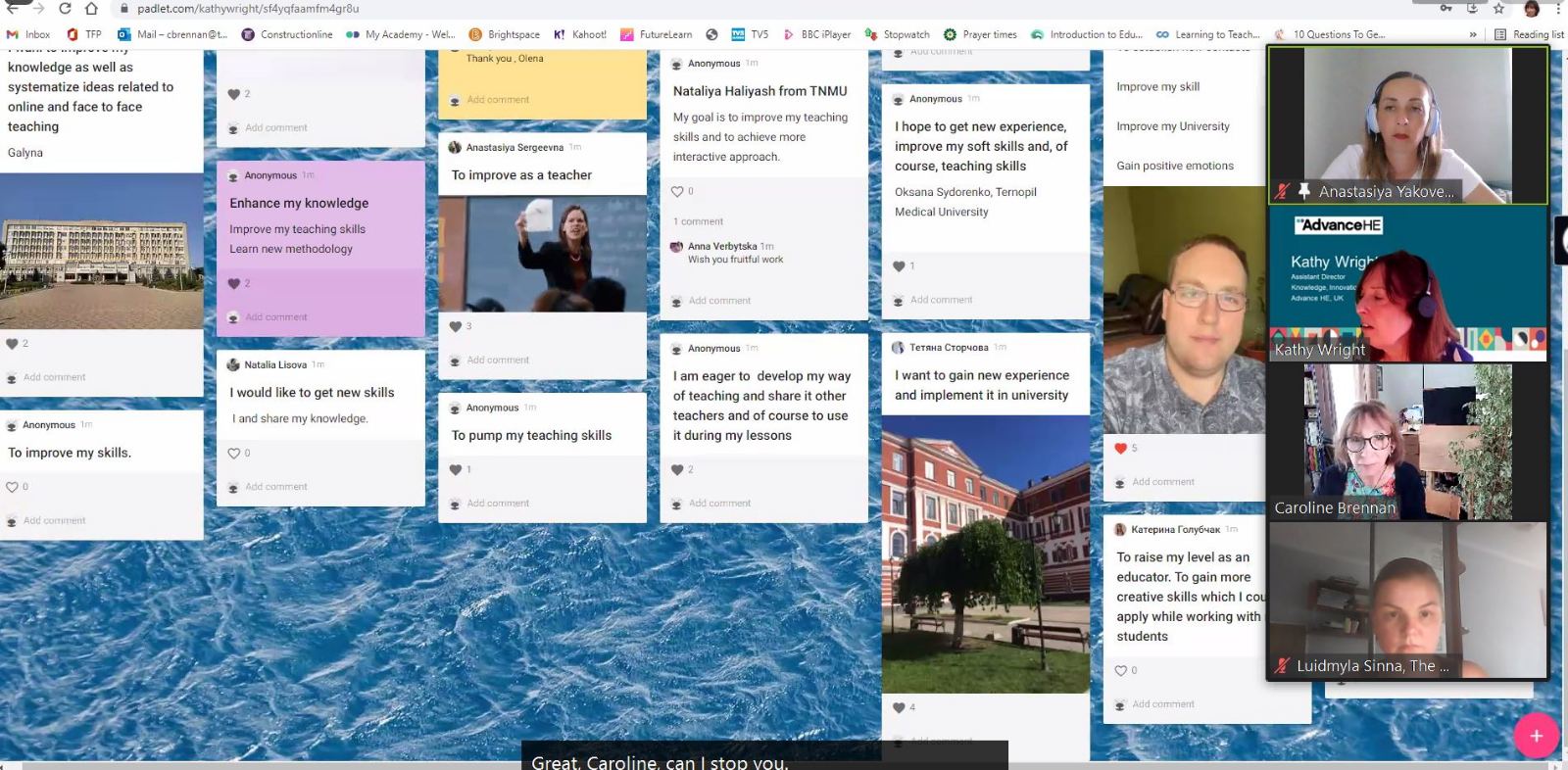
Task: Click the pink add post plus button
Action: tap(1536, 736)
